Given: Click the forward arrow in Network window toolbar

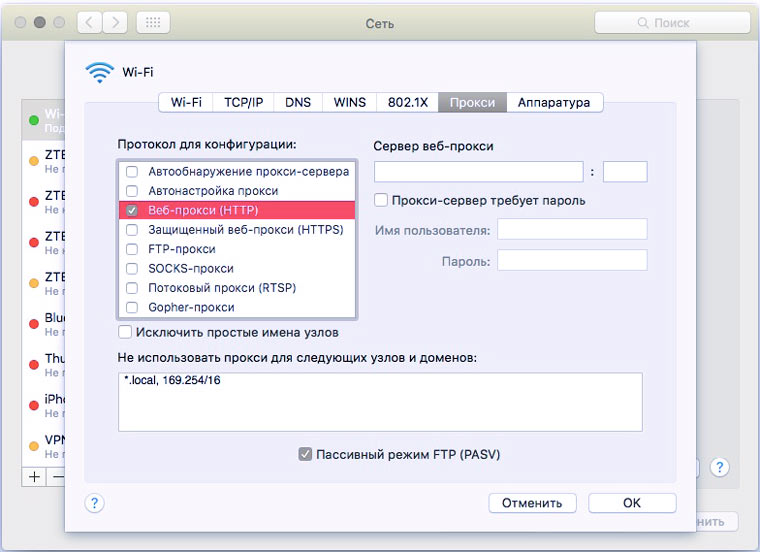Looking at the screenshot, I should 115,23.
